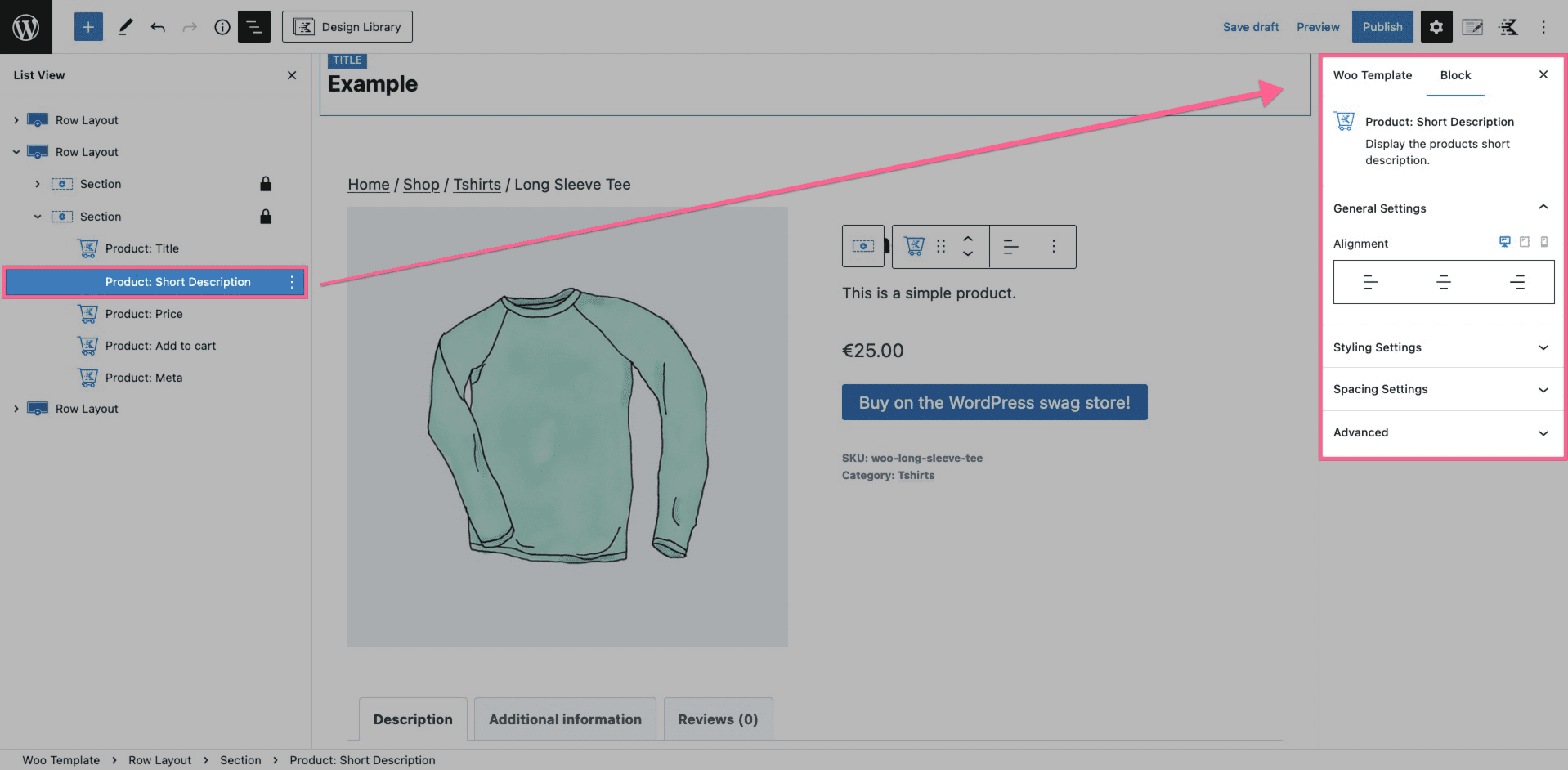Click the block type cart icon in toolbar

point(914,246)
